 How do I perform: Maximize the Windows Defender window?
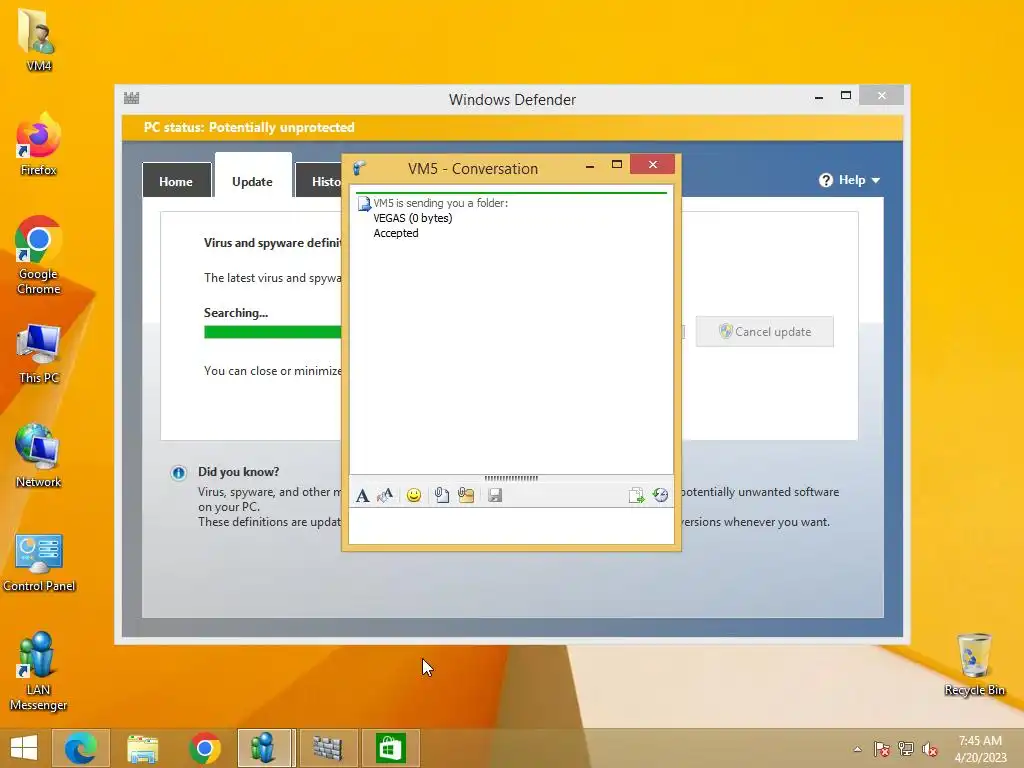point(846,95)
